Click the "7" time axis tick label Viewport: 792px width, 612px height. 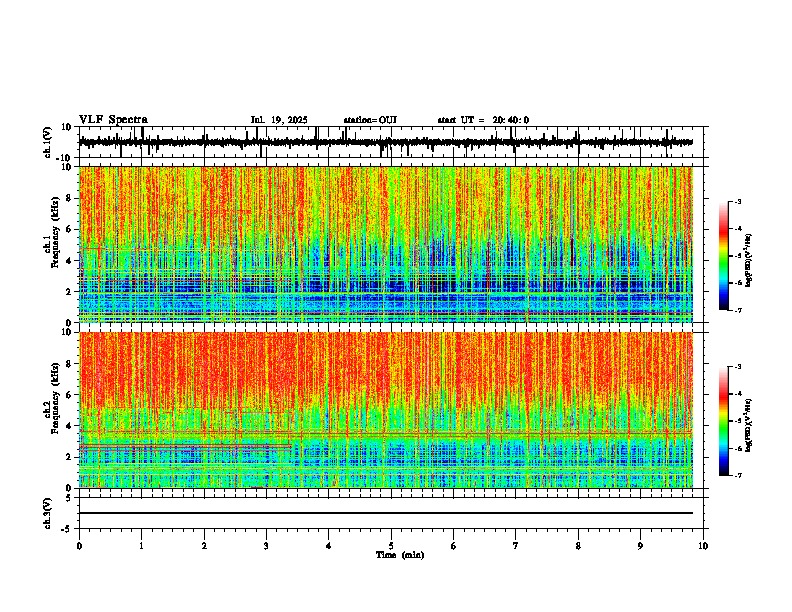(x=516, y=546)
